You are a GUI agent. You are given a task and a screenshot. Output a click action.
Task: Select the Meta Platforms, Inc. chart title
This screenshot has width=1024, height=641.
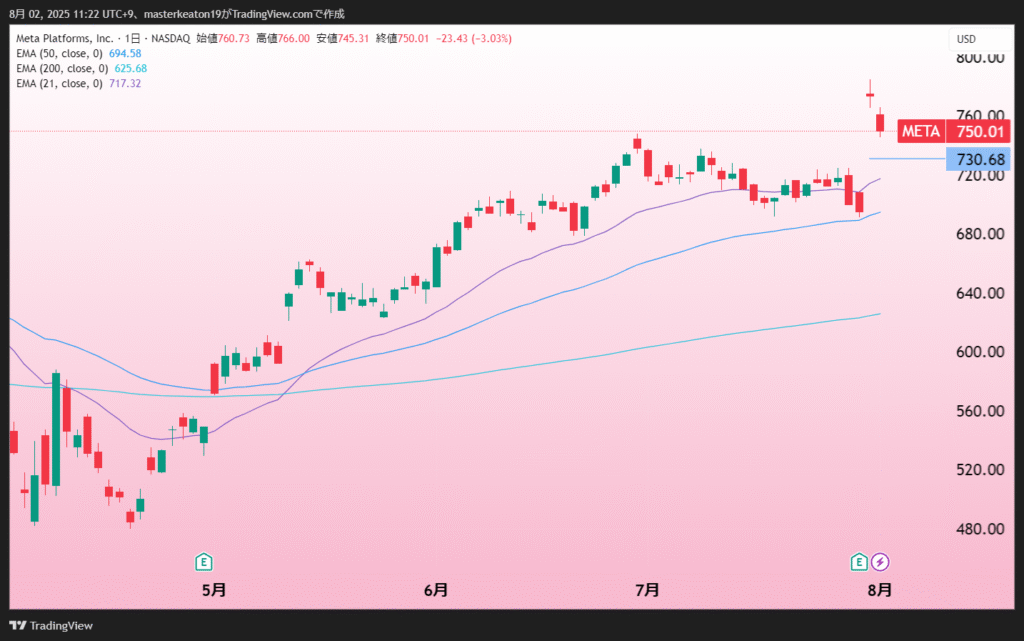(x=65, y=39)
